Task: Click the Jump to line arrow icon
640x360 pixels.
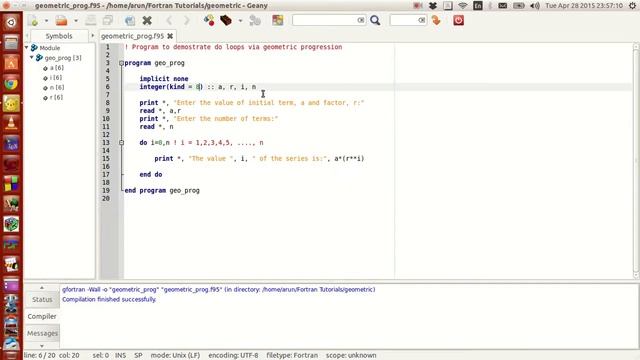Action: click(436, 20)
